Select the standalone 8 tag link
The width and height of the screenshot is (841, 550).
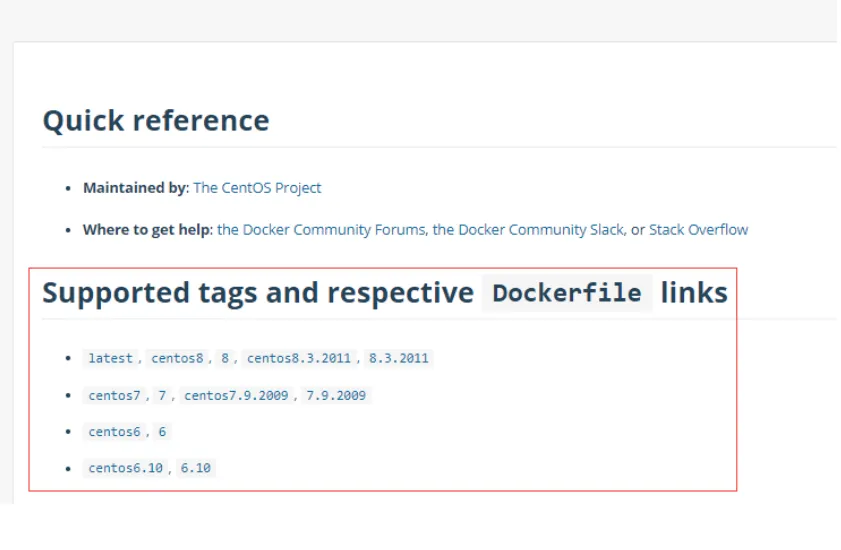click(225, 358)
